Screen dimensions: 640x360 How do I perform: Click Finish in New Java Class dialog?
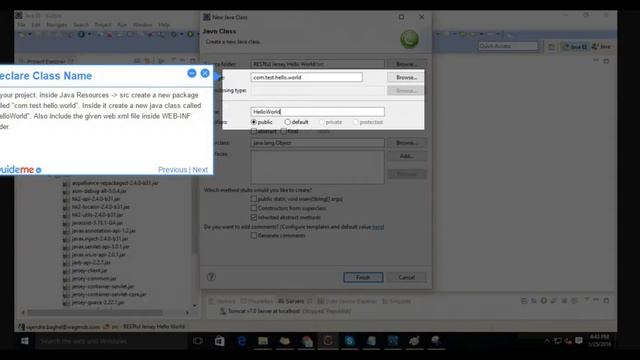tap(363, 278)
